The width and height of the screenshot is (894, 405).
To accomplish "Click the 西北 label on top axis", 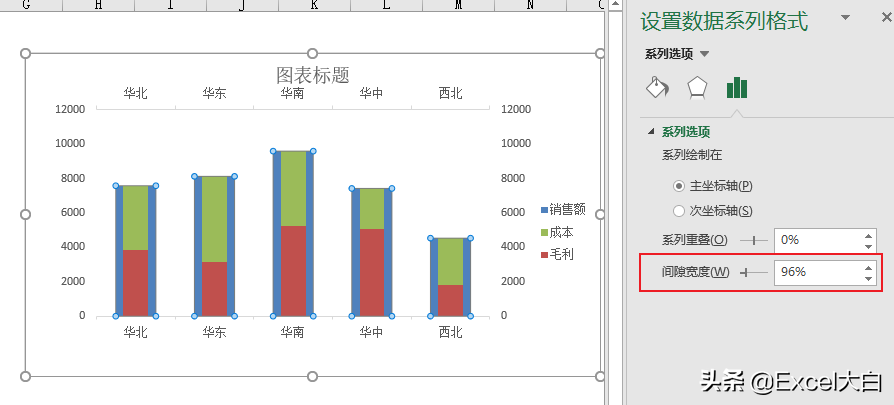I will point(450,94).
